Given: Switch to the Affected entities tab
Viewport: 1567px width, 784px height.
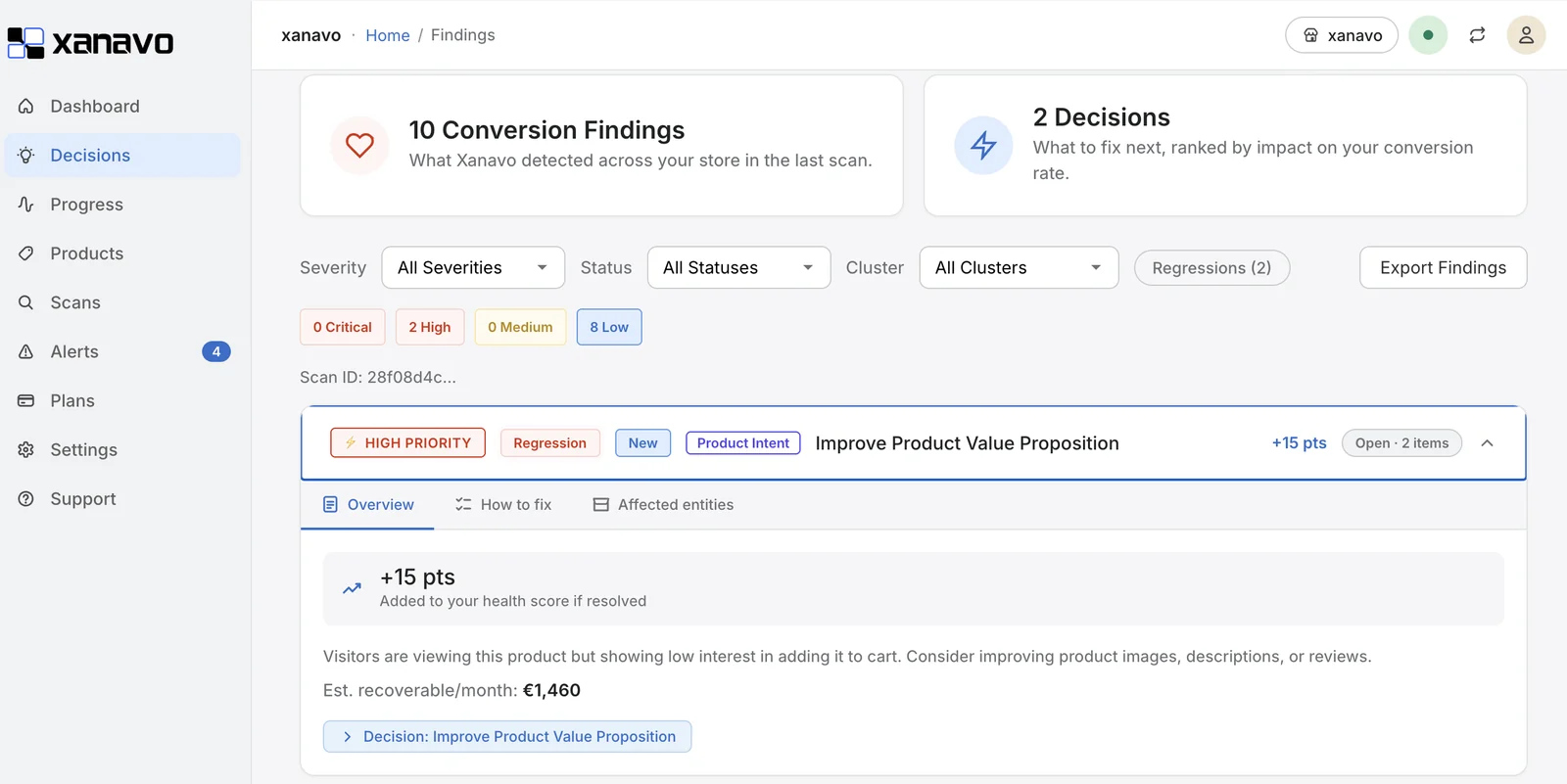Looking at the screenshot, I should 663,504.
